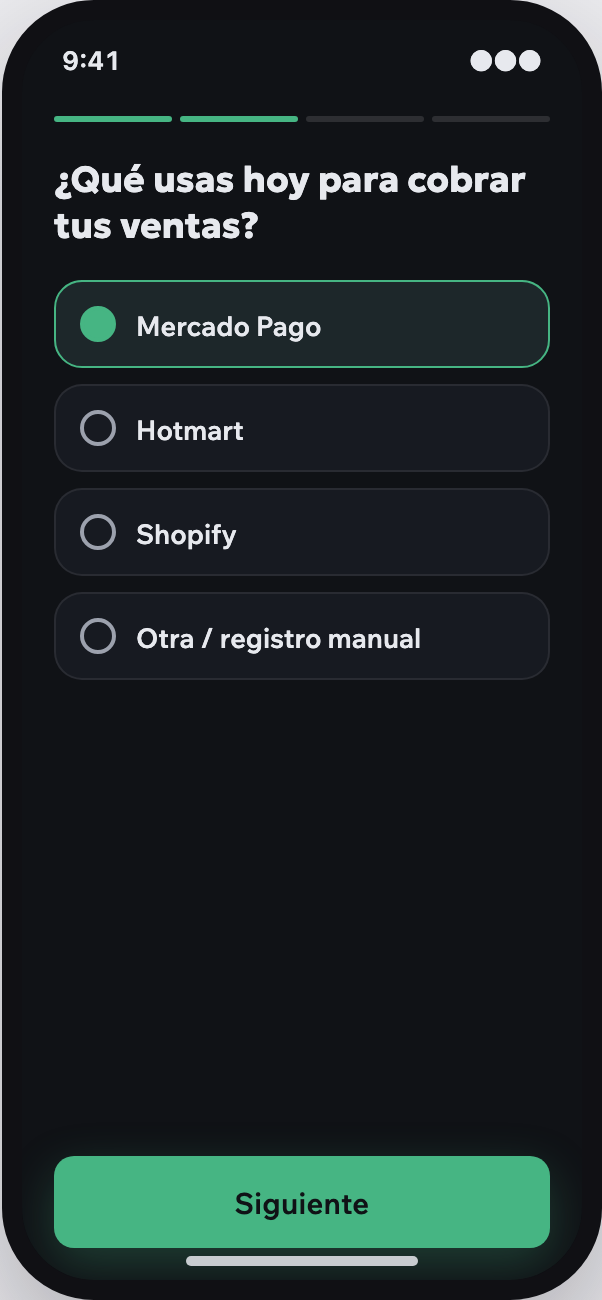The width and height of the screenshot is (602, 1300).
Task: Pick the Otra / registro manual radio
Action: pyautogui.click(x=98, y=636)
